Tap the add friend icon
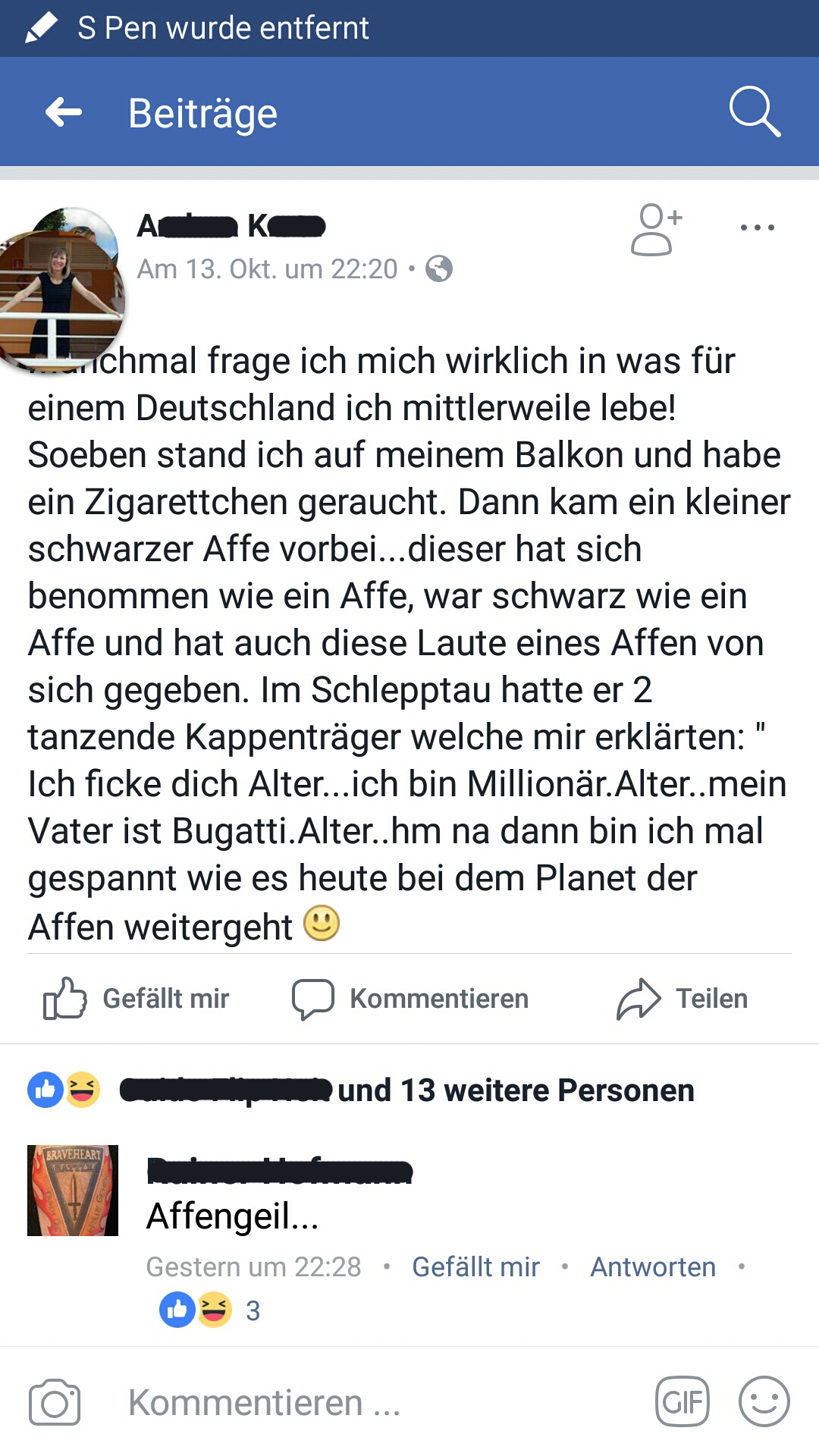 (657, 229)
